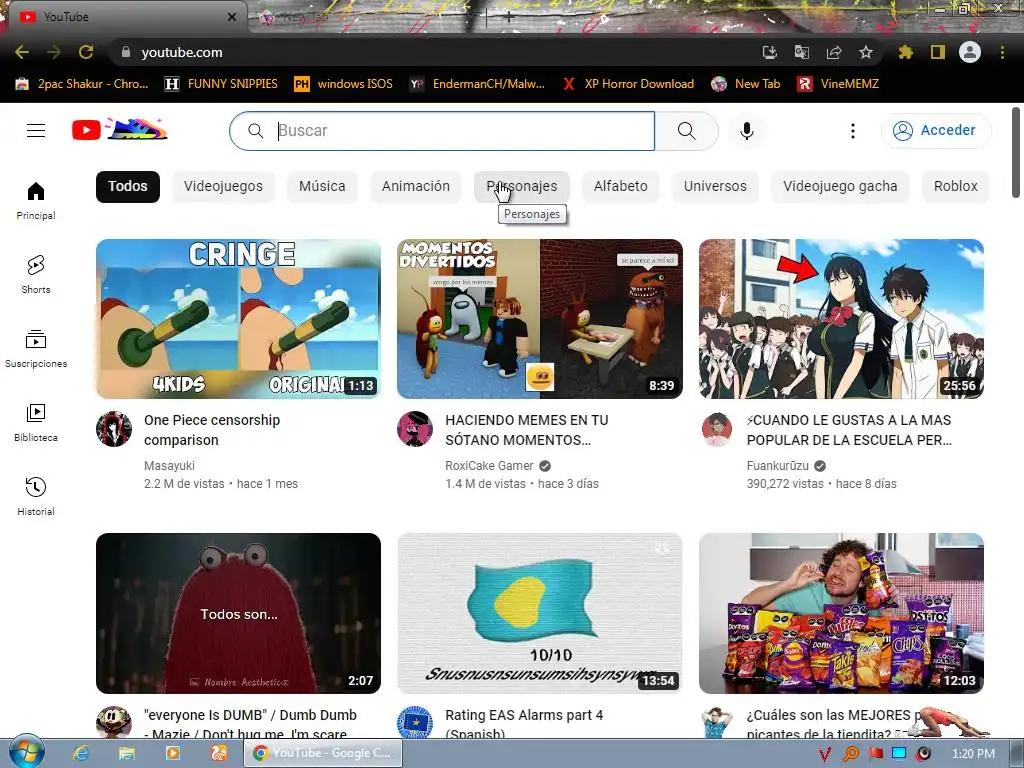Open Principal home in sidebar
Image resolution: width=1024 pixels, height=768 pixels.
pyautogui.click(x=36, y=200)
